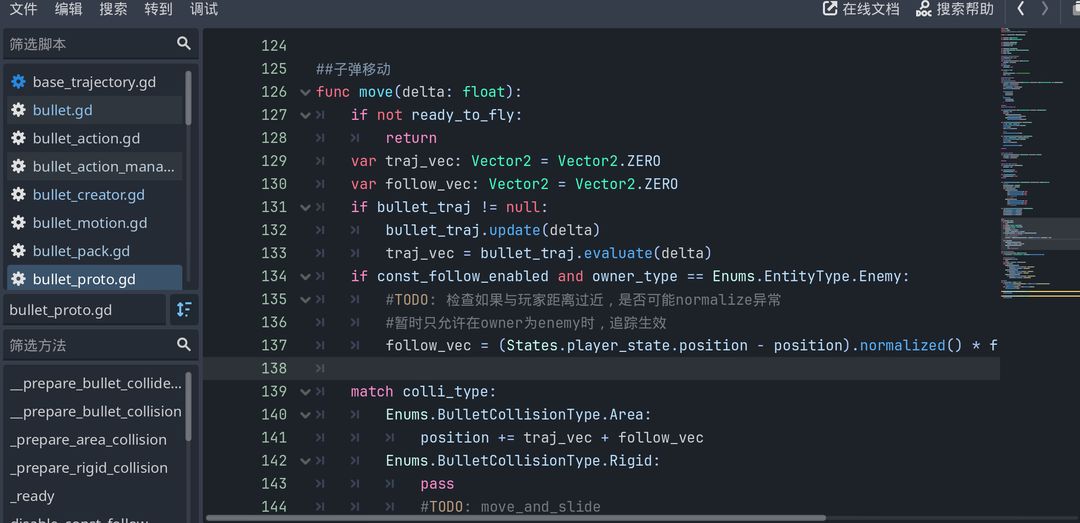Collapse the bullet_traj null check block
Viewport: 1080px width, 523px height.
point(305,207)
